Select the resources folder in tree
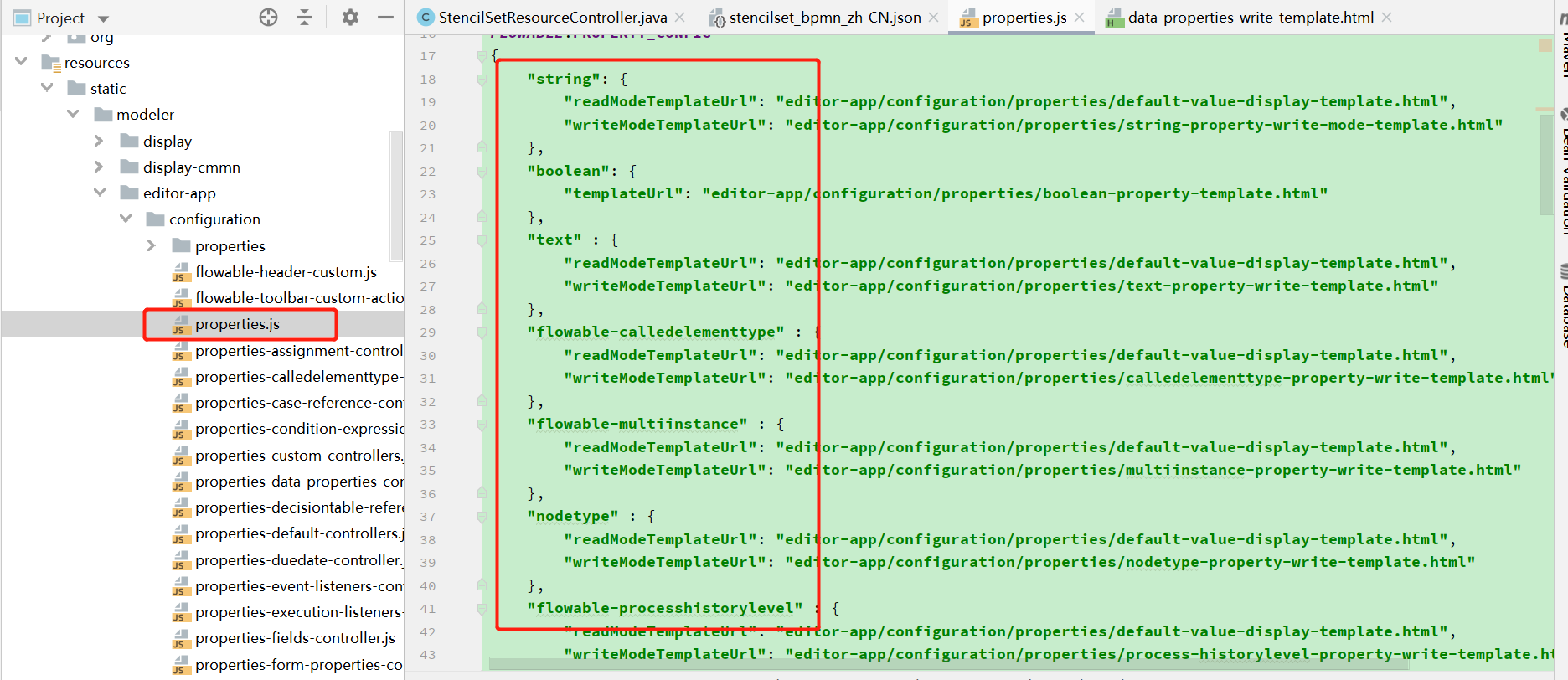This screenshot has width=1568, height=680. [x=96, y=62]
